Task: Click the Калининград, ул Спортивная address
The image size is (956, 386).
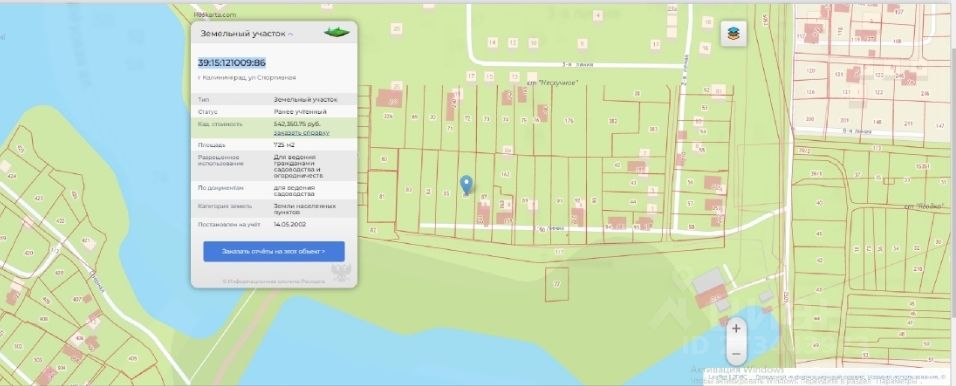Action: click(x=247, y=78)
